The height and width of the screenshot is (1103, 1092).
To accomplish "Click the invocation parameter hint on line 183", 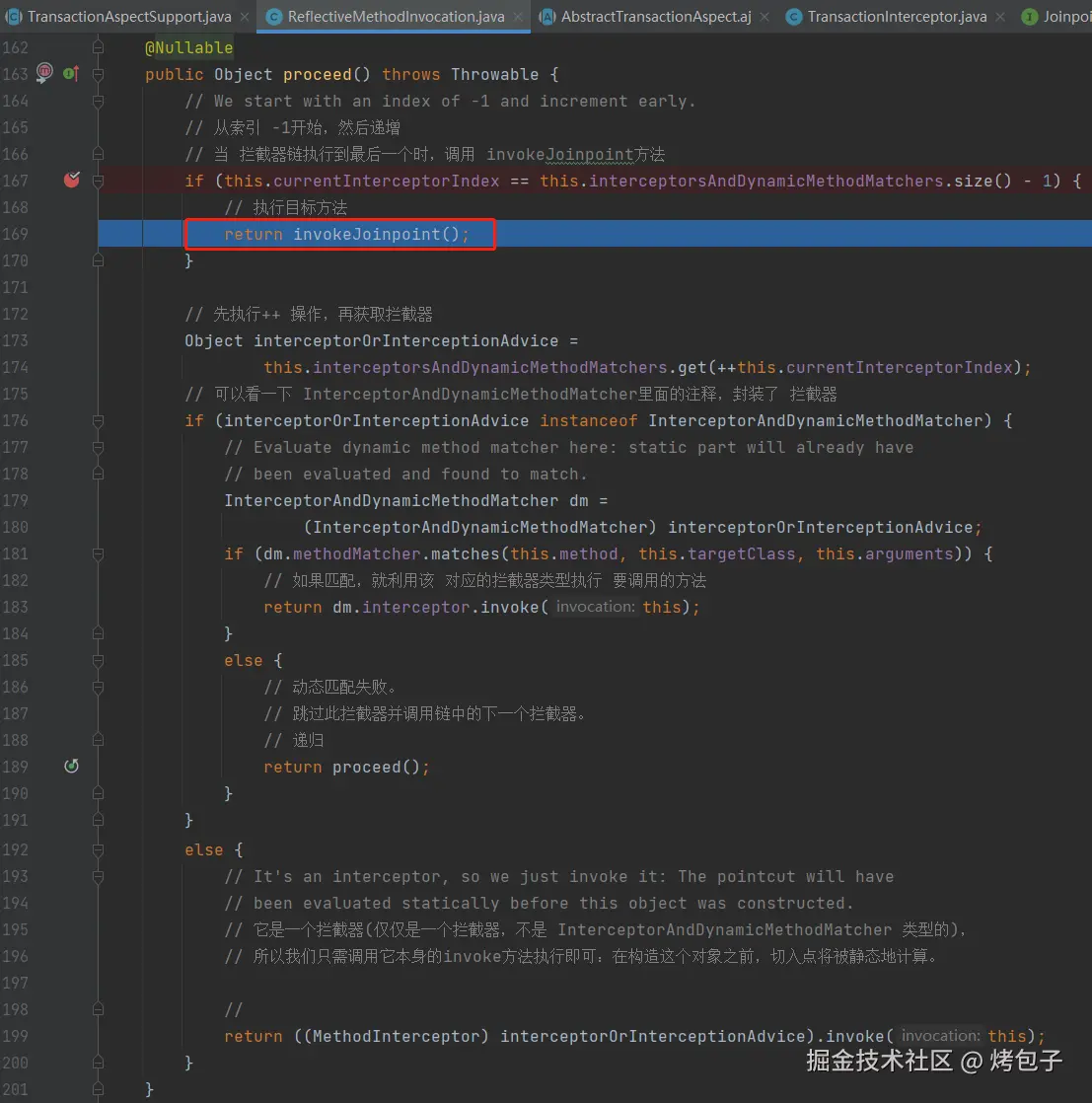I will 595,607.
